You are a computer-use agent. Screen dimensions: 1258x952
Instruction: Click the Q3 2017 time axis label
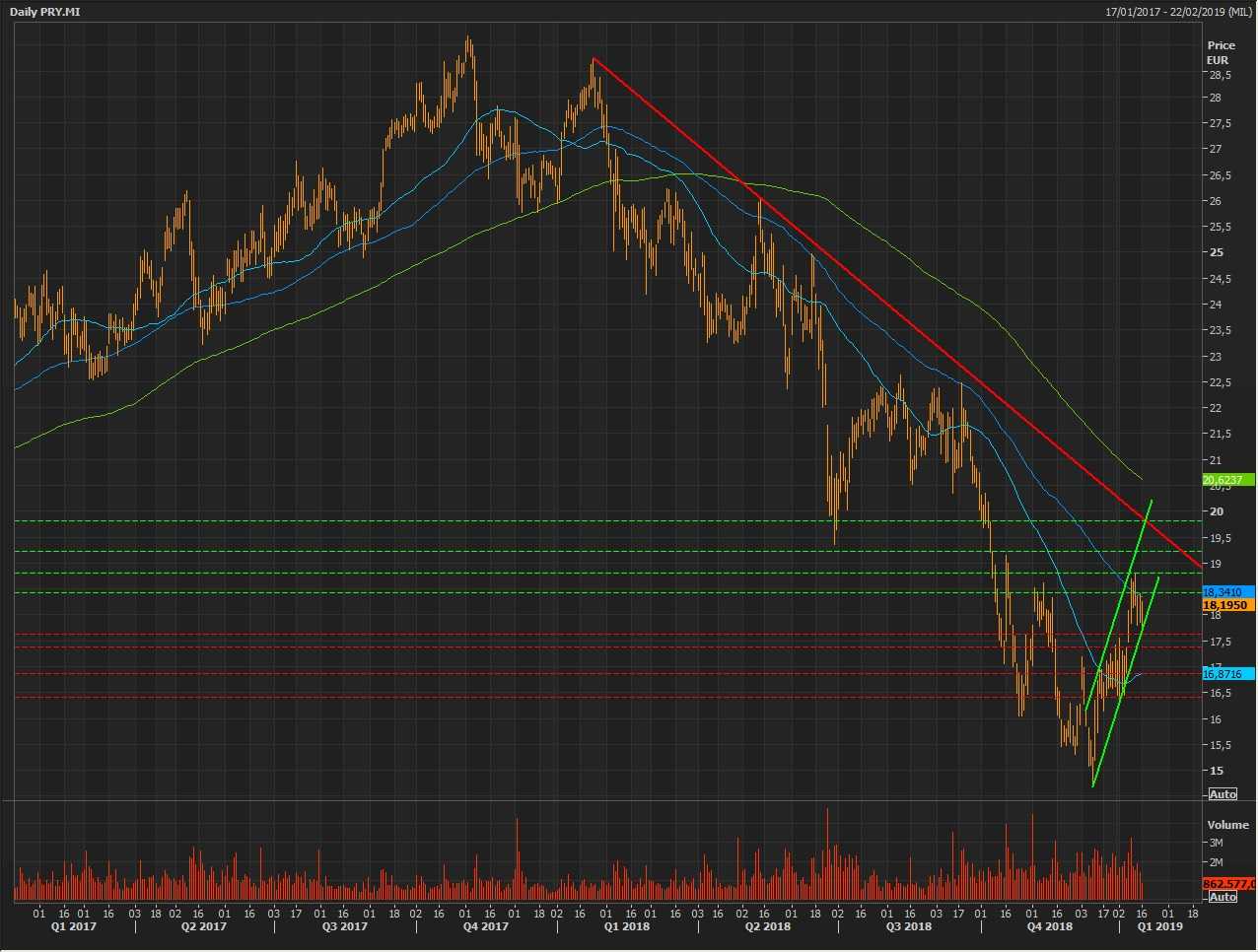[345, 926]
